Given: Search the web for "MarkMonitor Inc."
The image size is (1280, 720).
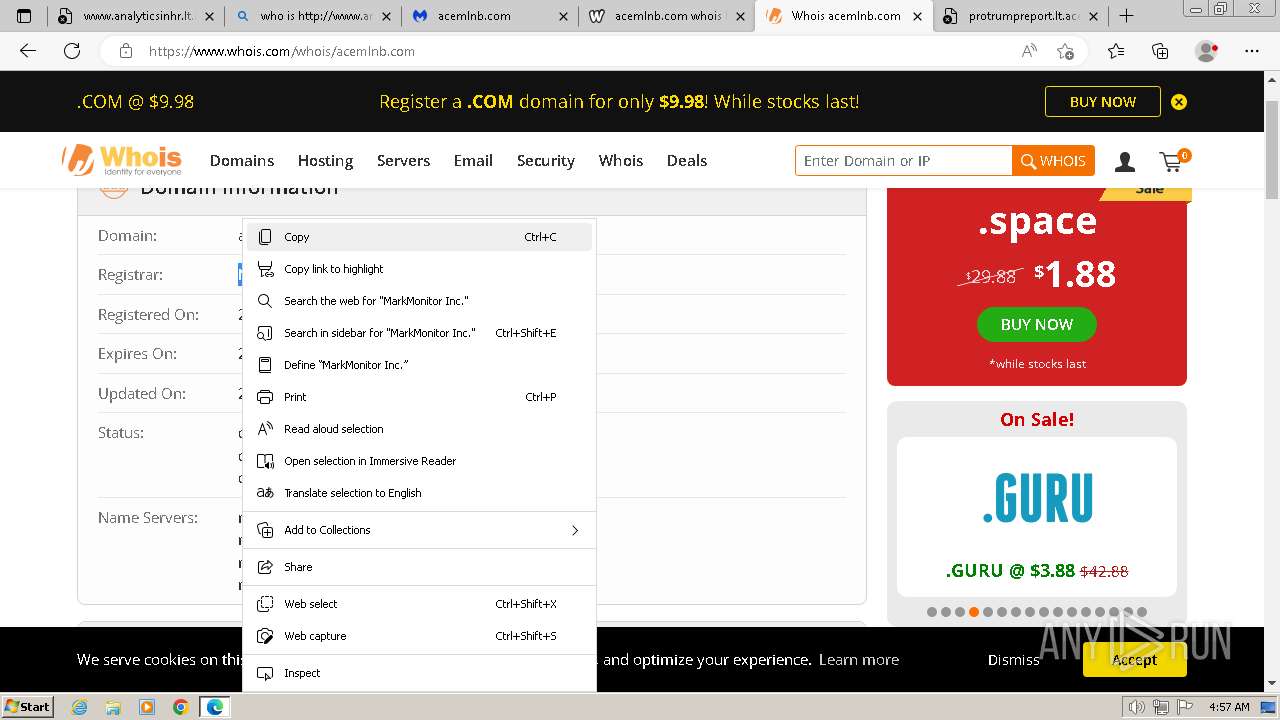Looking at the screenshot, I should (x=419, y=301).
